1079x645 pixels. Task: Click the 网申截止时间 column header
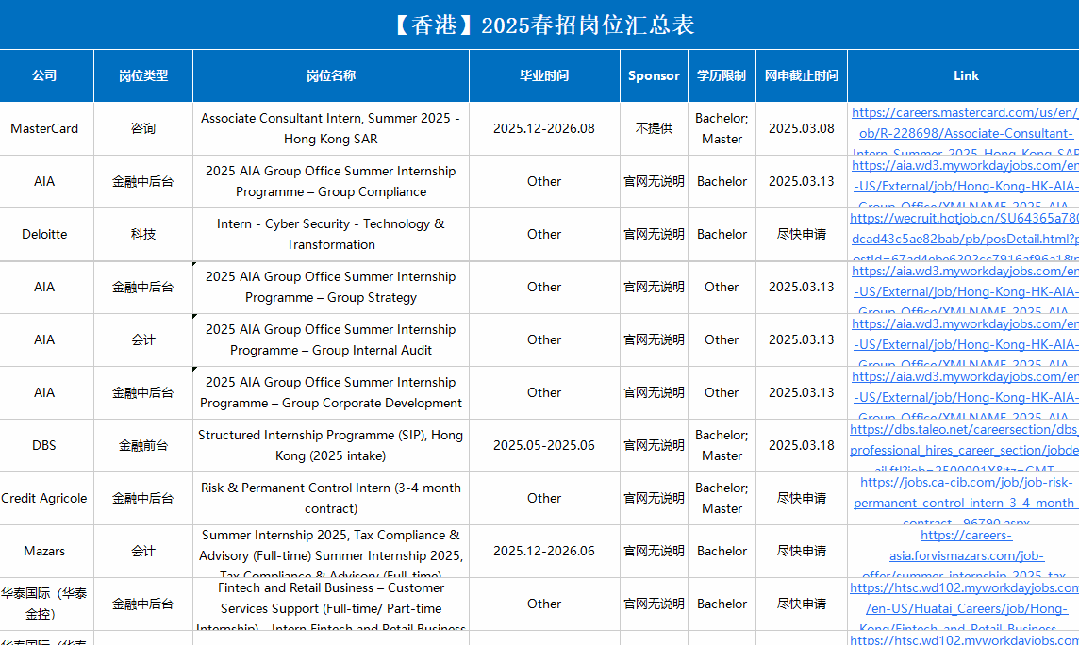(x=802, y=76)
